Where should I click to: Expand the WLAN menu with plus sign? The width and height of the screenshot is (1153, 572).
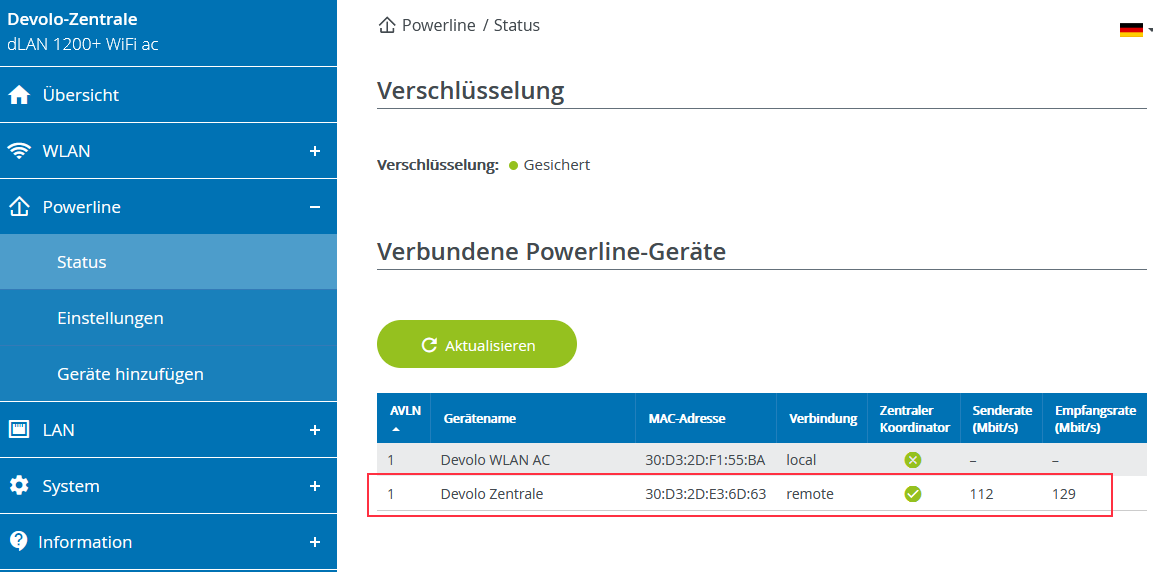pyautogui.click(x=315, y=151)
